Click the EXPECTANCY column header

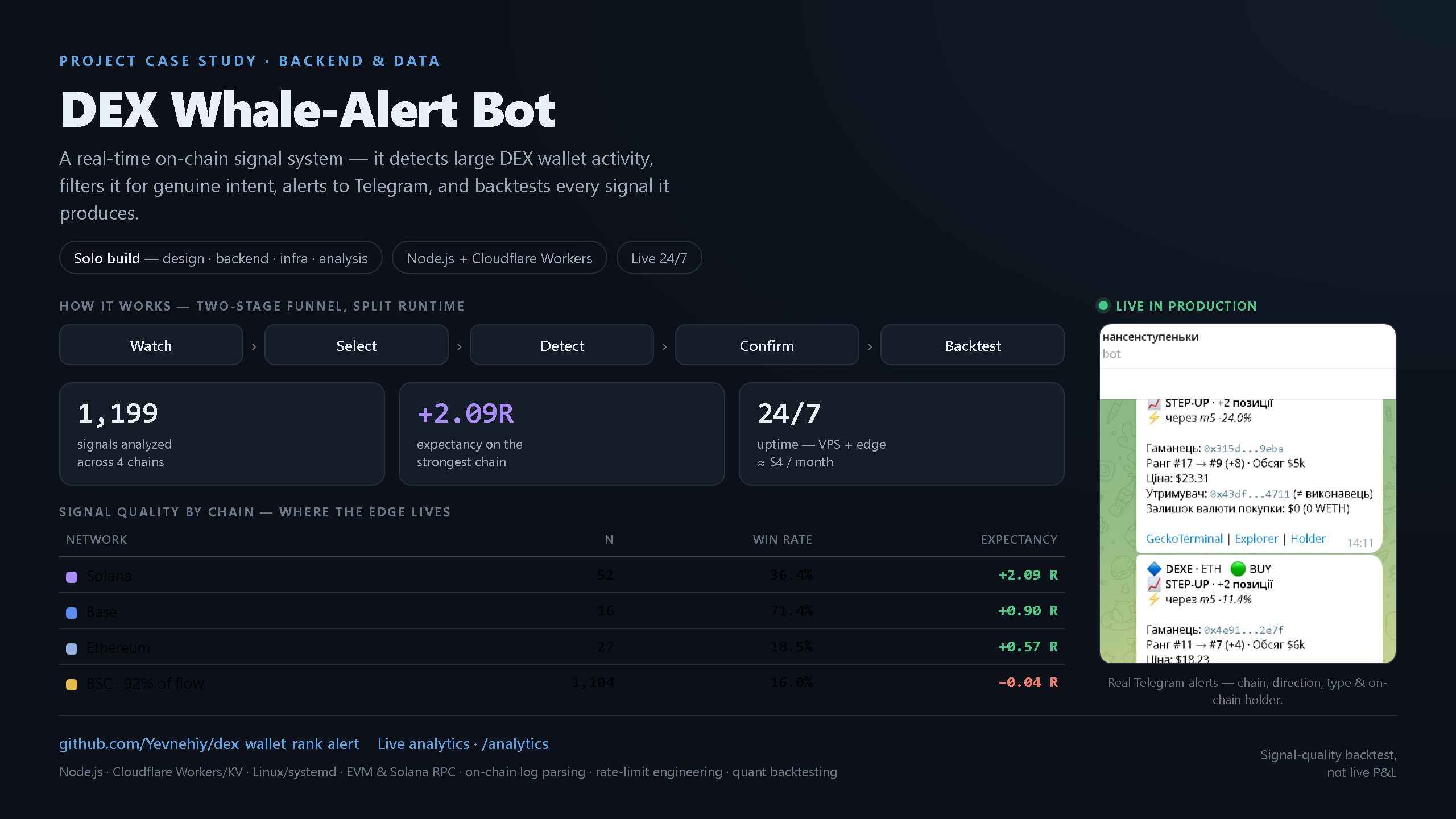(1019, 539)
